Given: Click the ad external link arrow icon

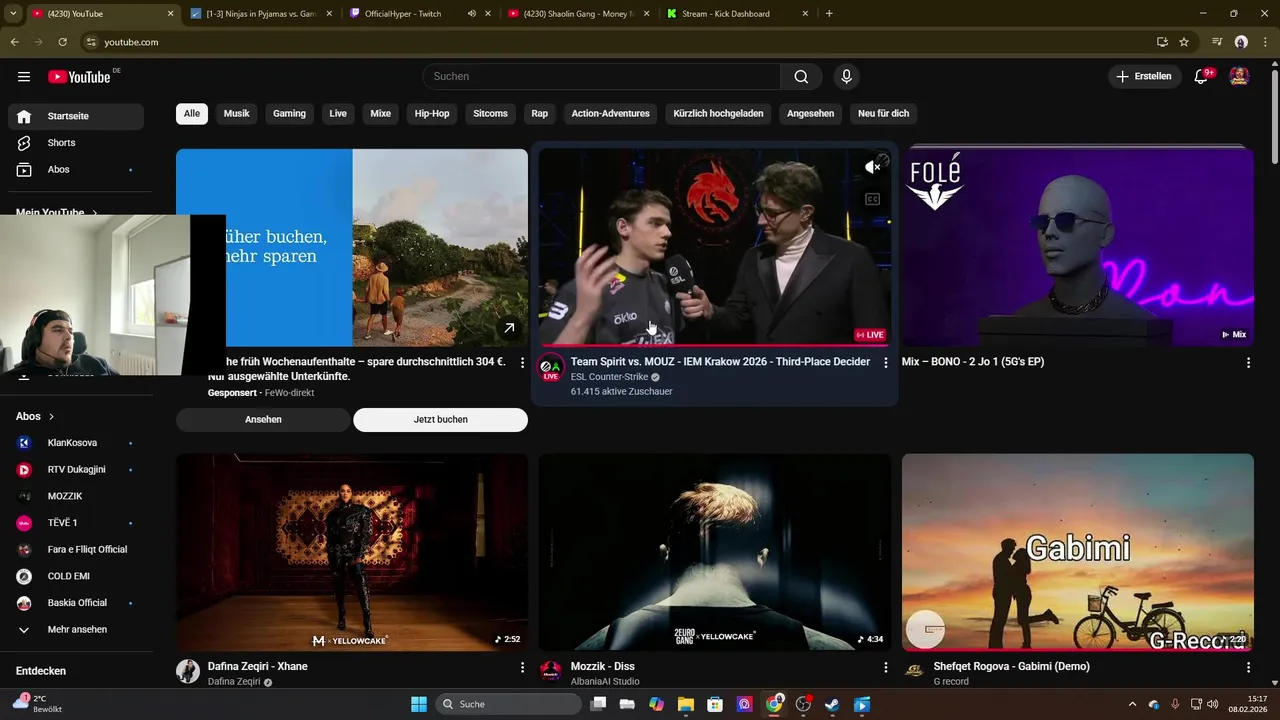Looking at the screenshot, I should click(509, 327).
